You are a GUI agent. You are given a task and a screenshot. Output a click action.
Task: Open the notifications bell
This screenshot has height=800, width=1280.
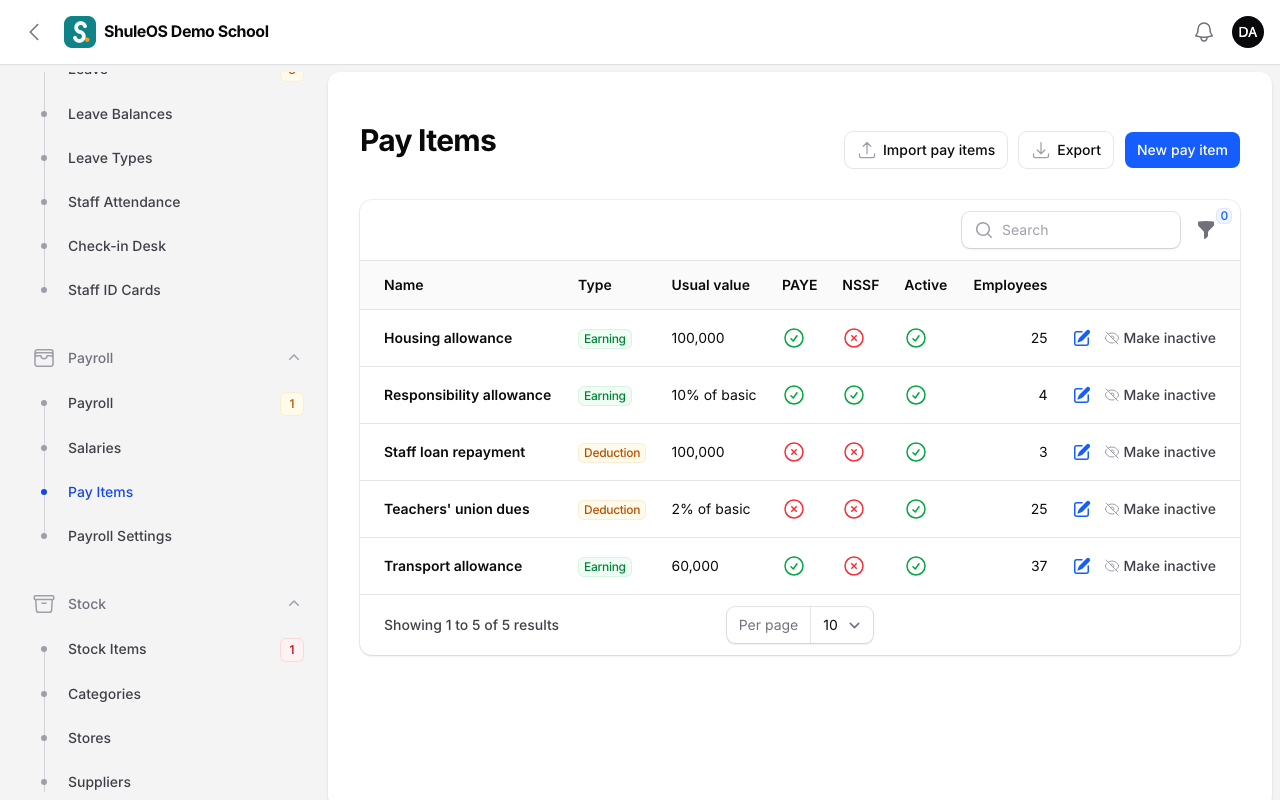[x=1204, y=32]
